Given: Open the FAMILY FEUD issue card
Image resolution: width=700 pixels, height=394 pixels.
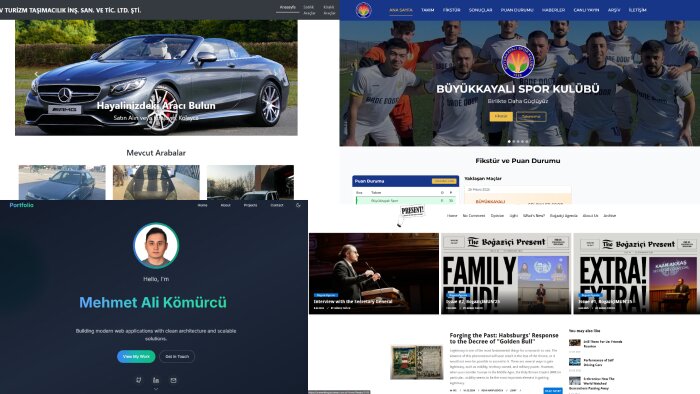Looking at the screenshot, I should [506, 274].
